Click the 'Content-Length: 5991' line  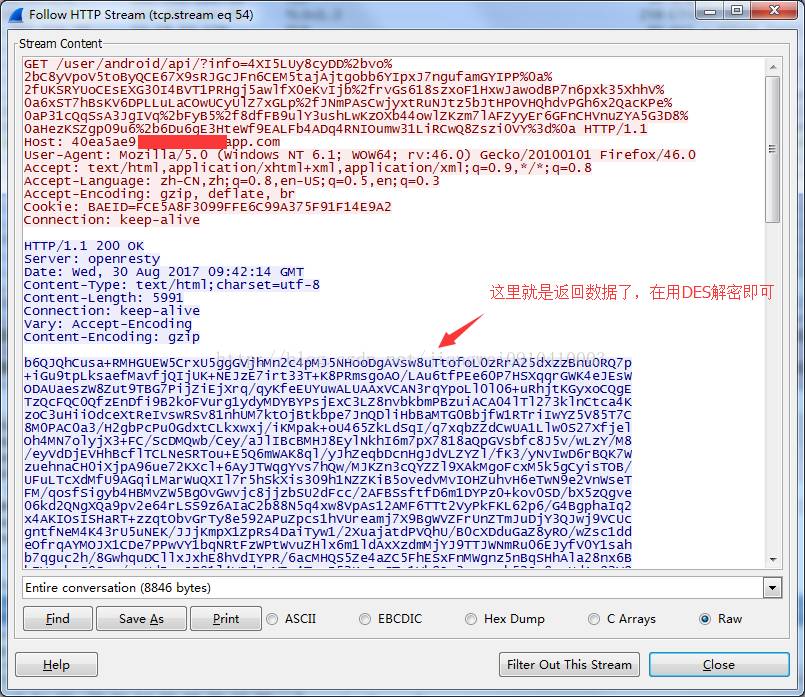coord(103,298)
